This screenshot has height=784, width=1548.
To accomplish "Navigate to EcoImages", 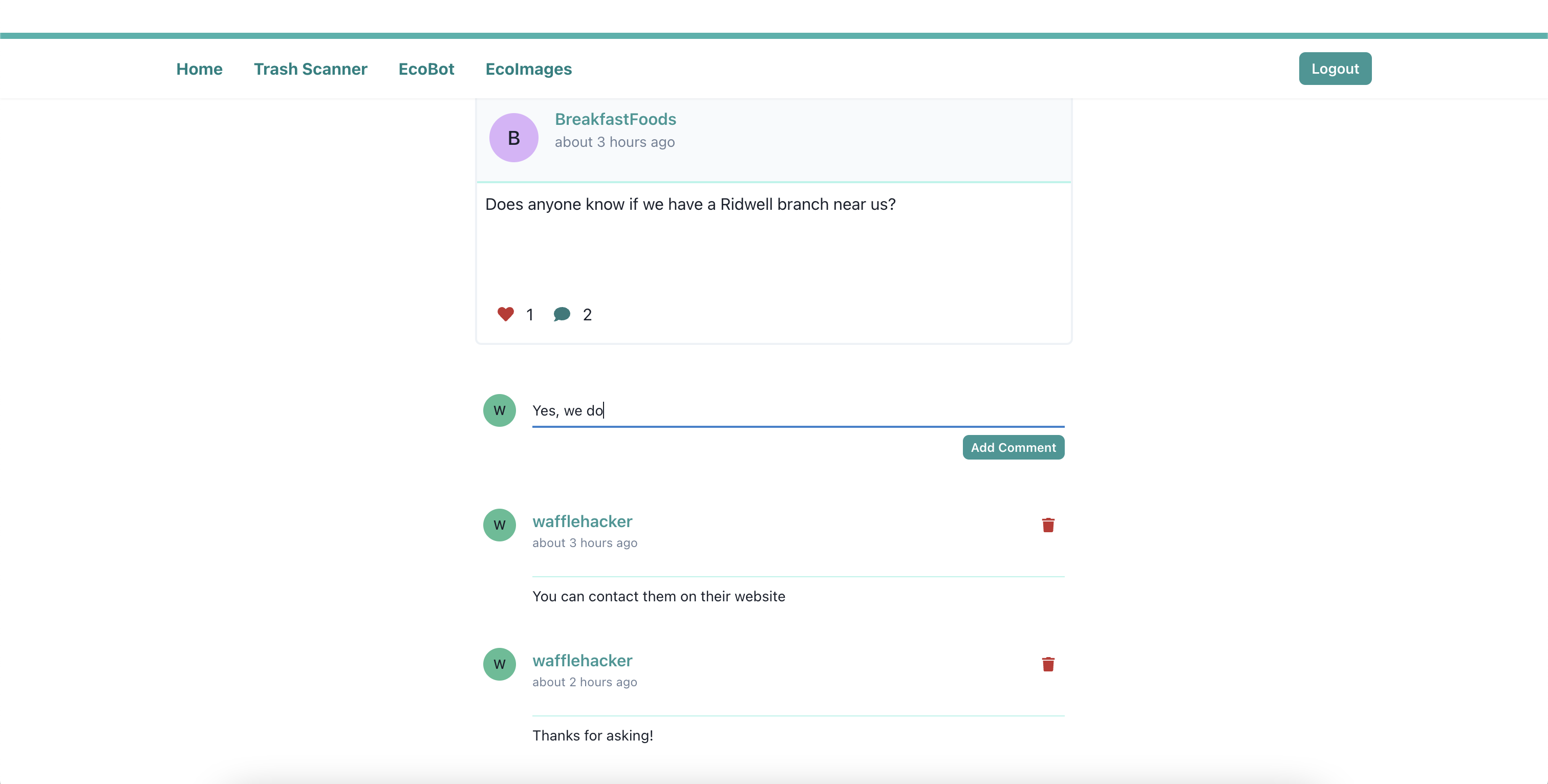I will pos(528,69).
